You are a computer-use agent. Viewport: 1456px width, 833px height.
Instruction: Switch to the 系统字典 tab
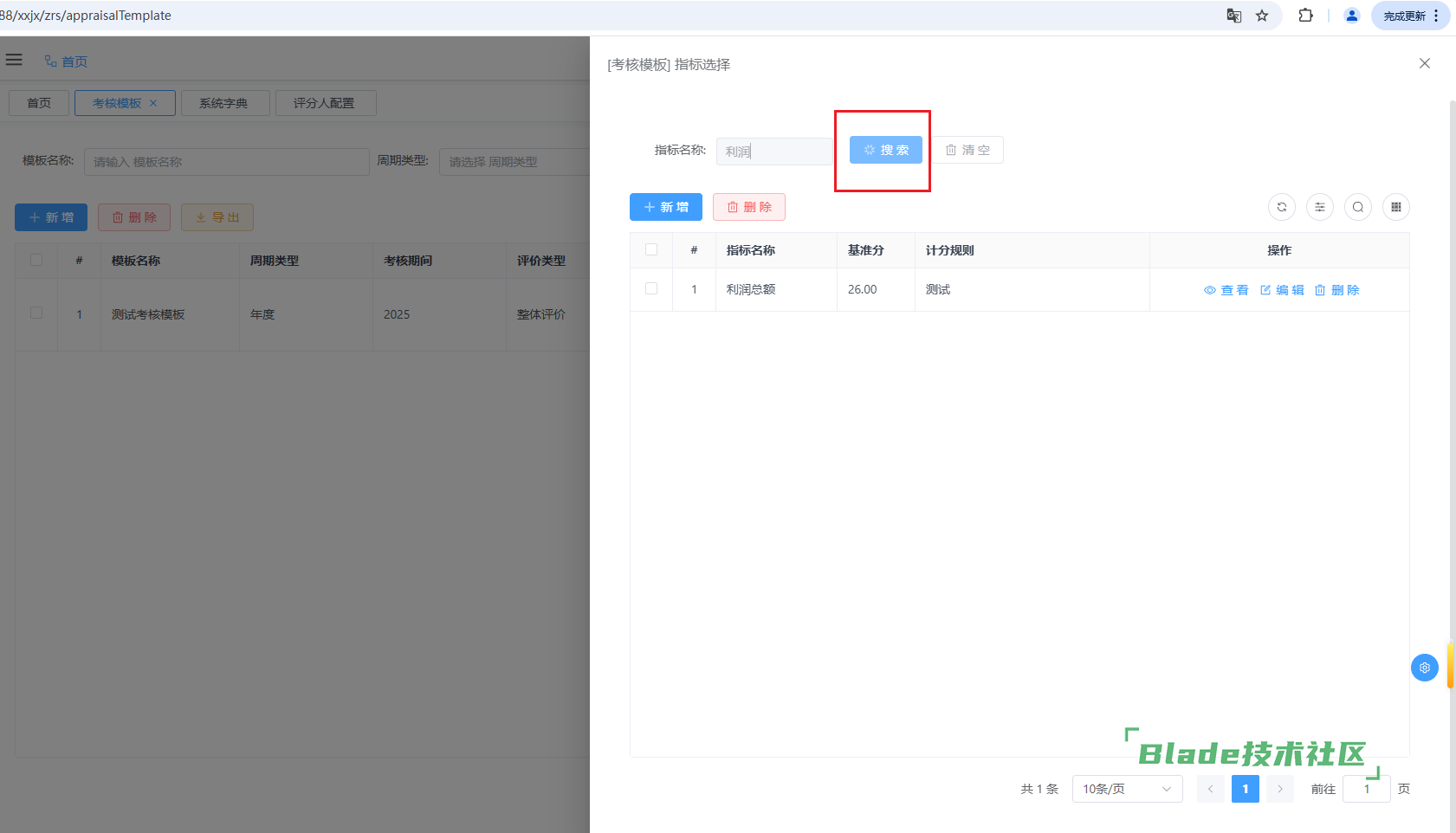pyautogui.click(x=225, y=103)
